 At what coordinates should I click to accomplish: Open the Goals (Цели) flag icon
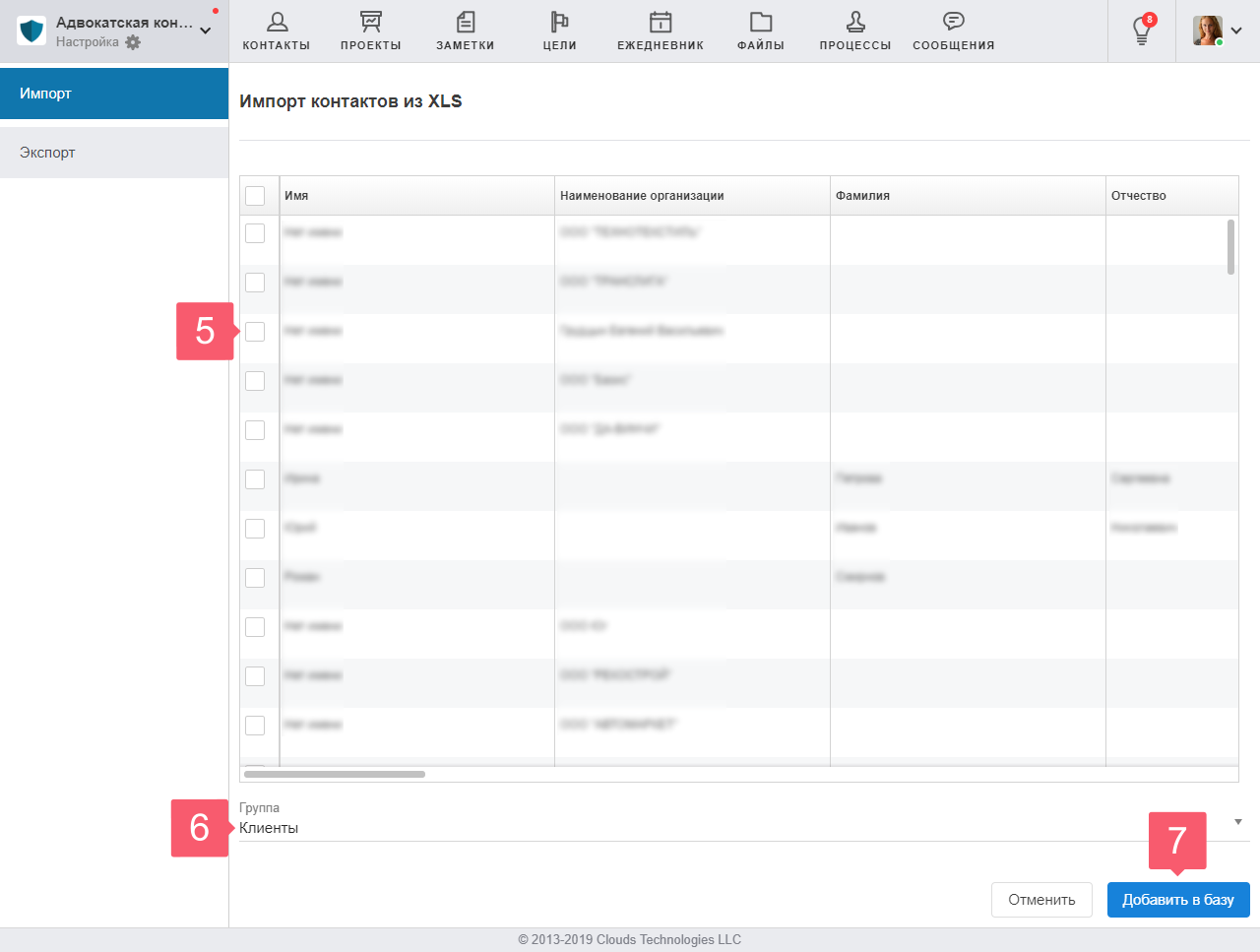pos(559,22)
